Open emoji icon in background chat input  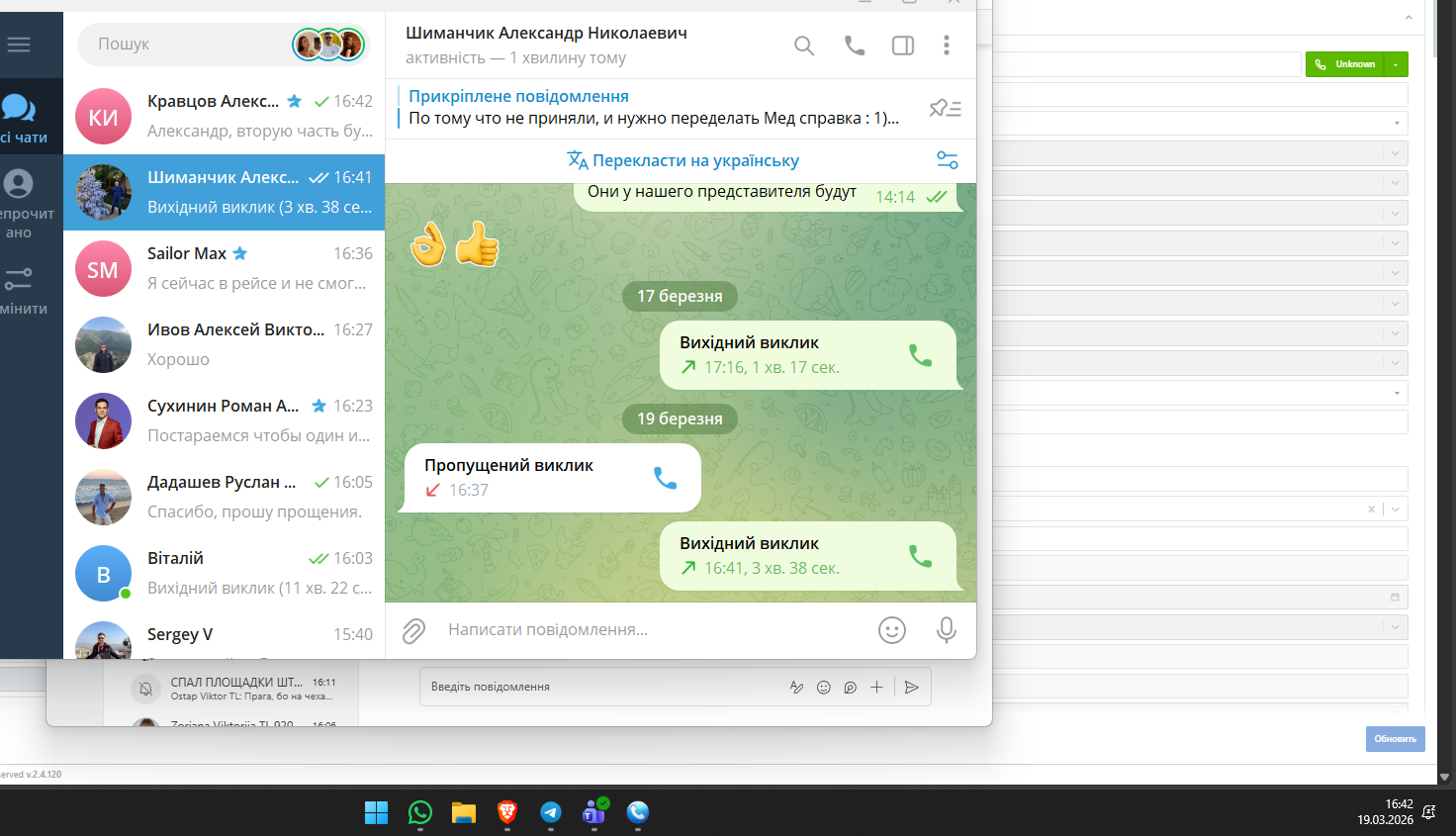coord(823,687)
